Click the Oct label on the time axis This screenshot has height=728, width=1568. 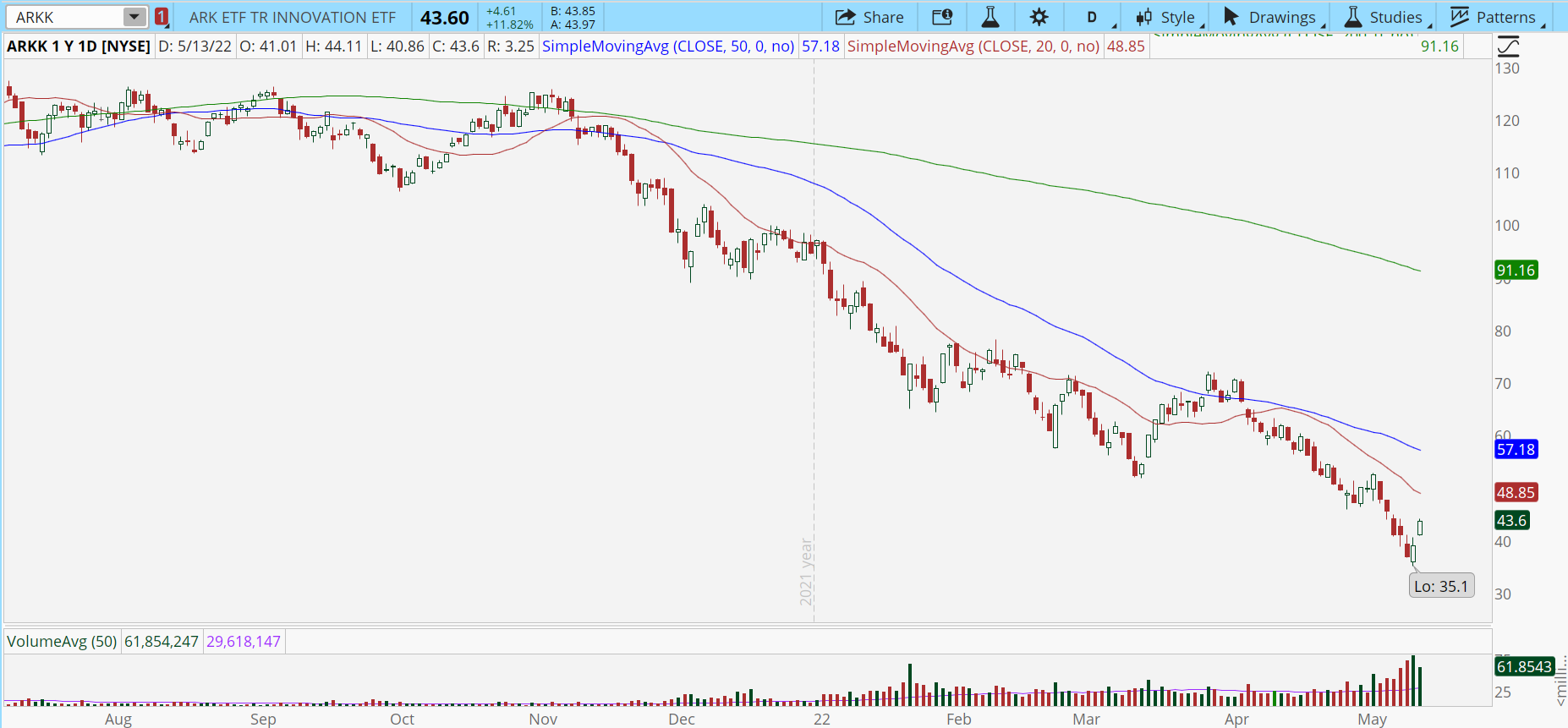(403, 720)
